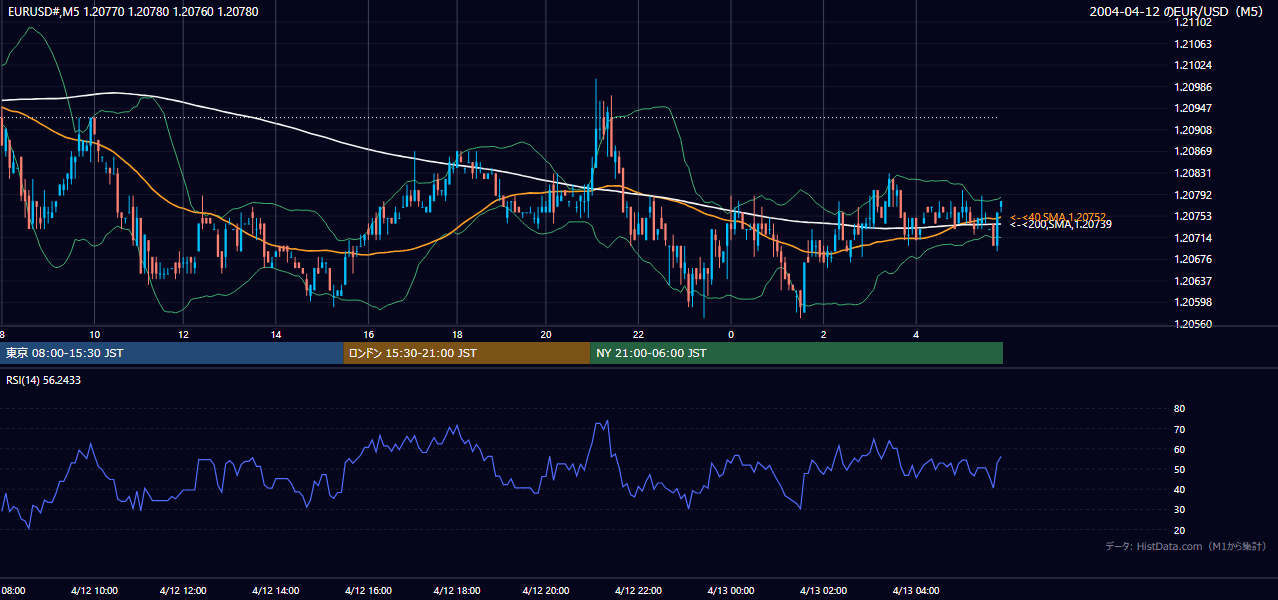Click the hour 22 label on price chart axis
Image resolution: width=1278 pixels, height=600 pixels.
(638, 334)
